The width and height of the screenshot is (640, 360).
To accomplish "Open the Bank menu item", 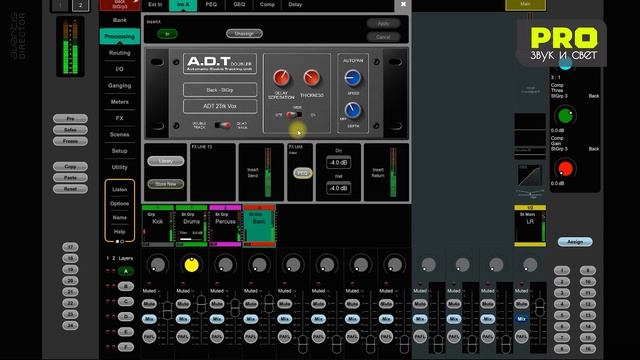I will coord(120,20).
